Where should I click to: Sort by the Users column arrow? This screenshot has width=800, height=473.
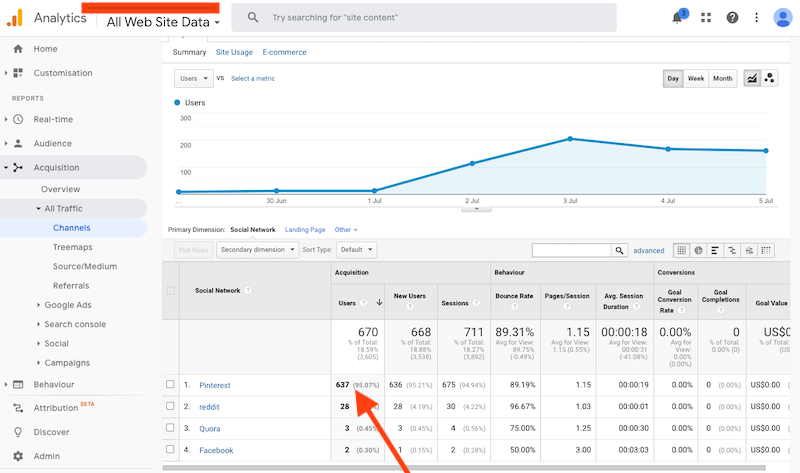379,302
